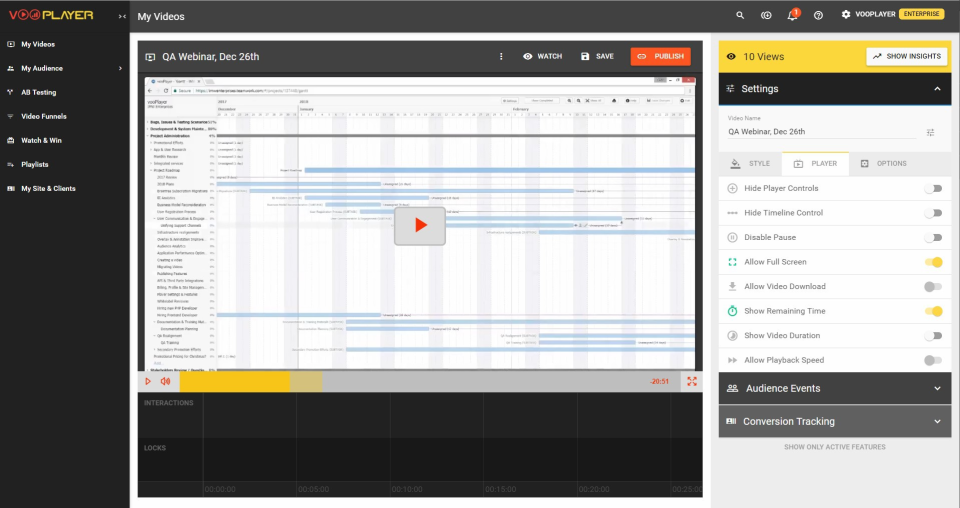Click the Video Funnels filter icon
The height and width of the screenshot is (508, 960).
(10, 116)
